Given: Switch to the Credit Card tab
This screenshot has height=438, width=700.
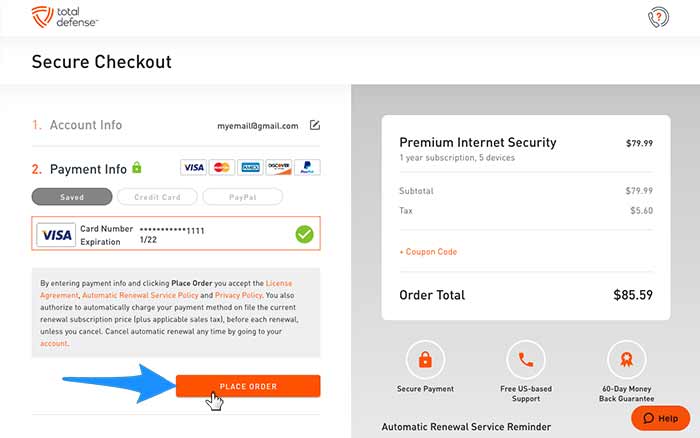Looking at the screenshot, I should [x=157, y=197].
